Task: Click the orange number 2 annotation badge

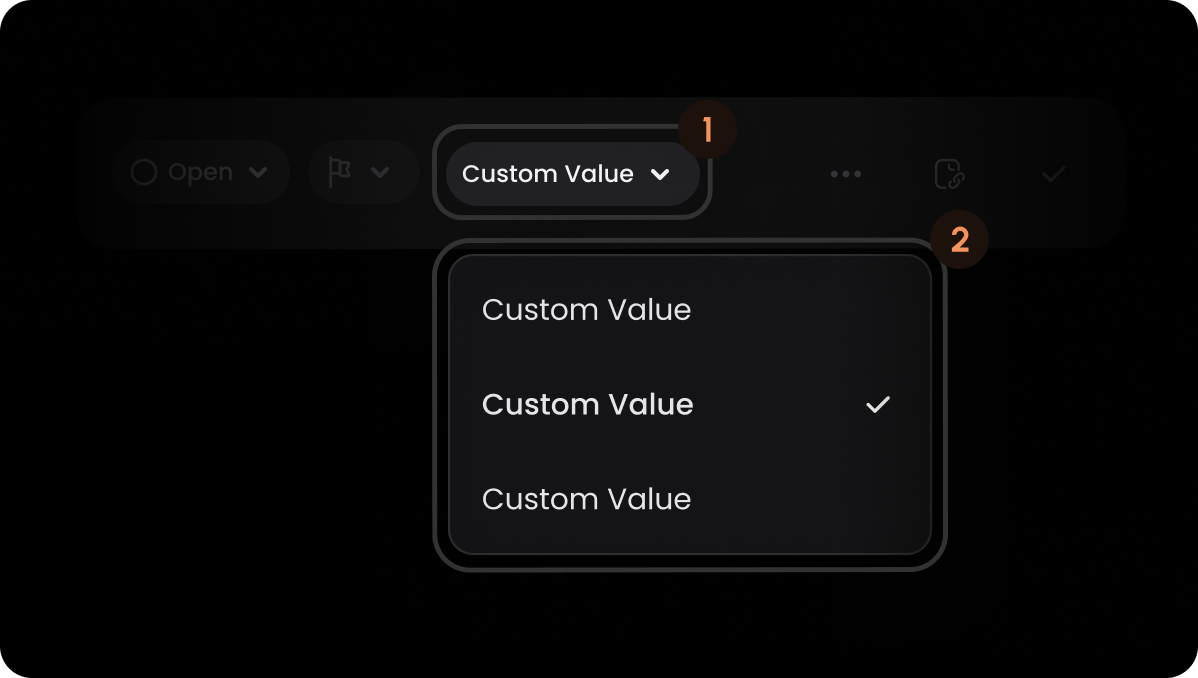Action: tap(960, 240)
